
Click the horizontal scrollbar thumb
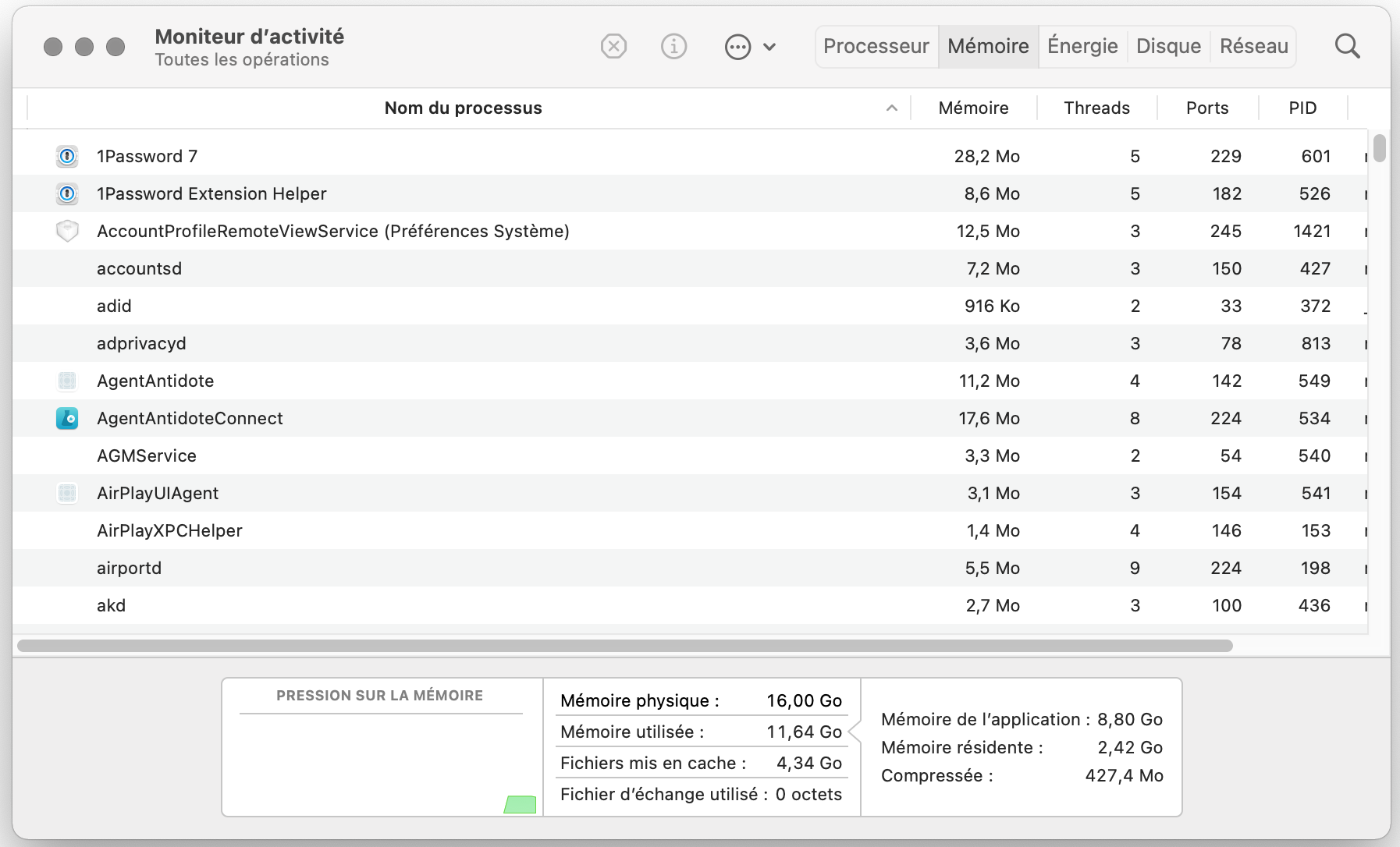[x=625, y=646]
